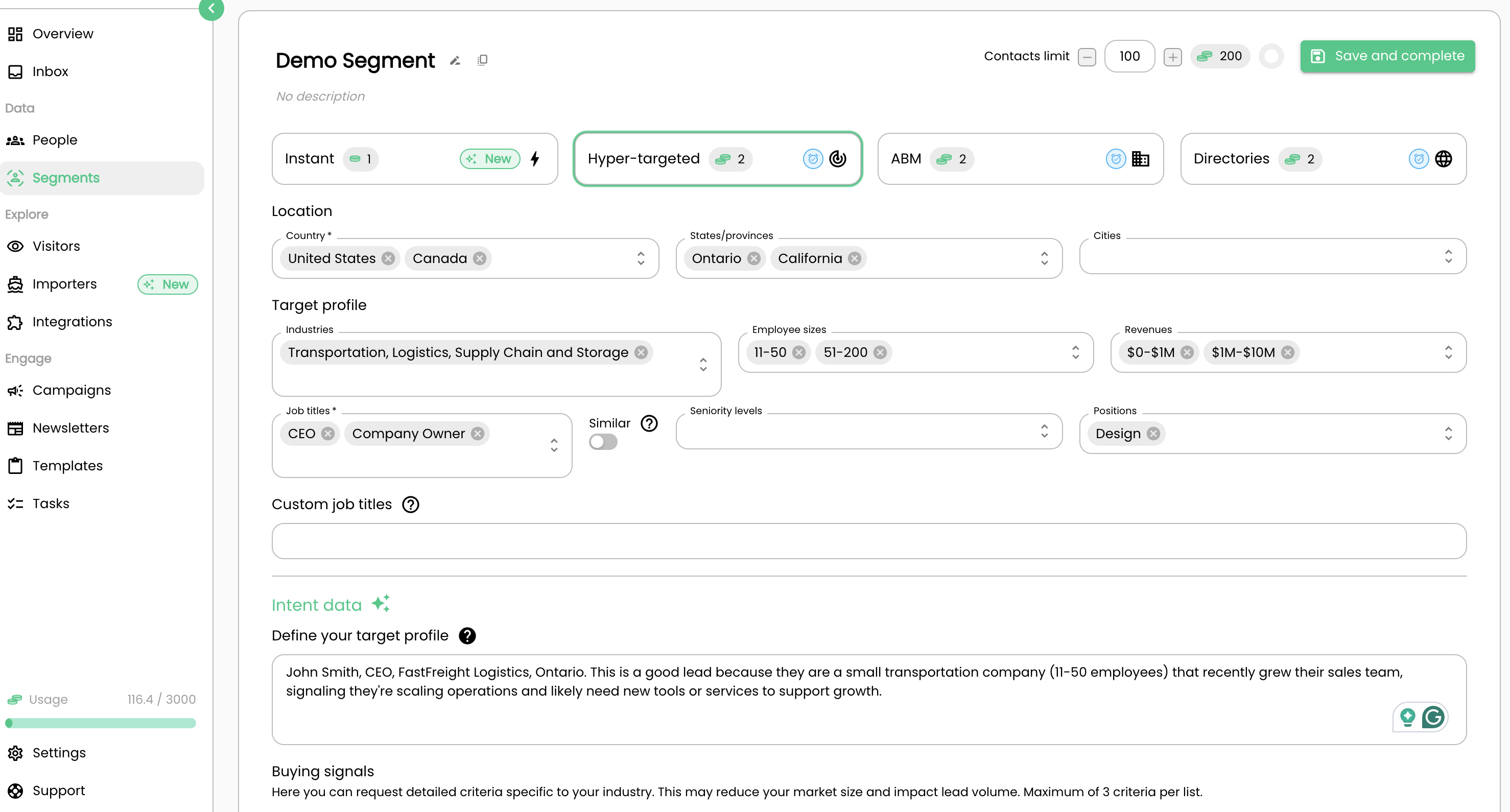This screenshot has height=812, width=1510.
Task: Open the Custom job titles help icon
Action: coord(410,505)
